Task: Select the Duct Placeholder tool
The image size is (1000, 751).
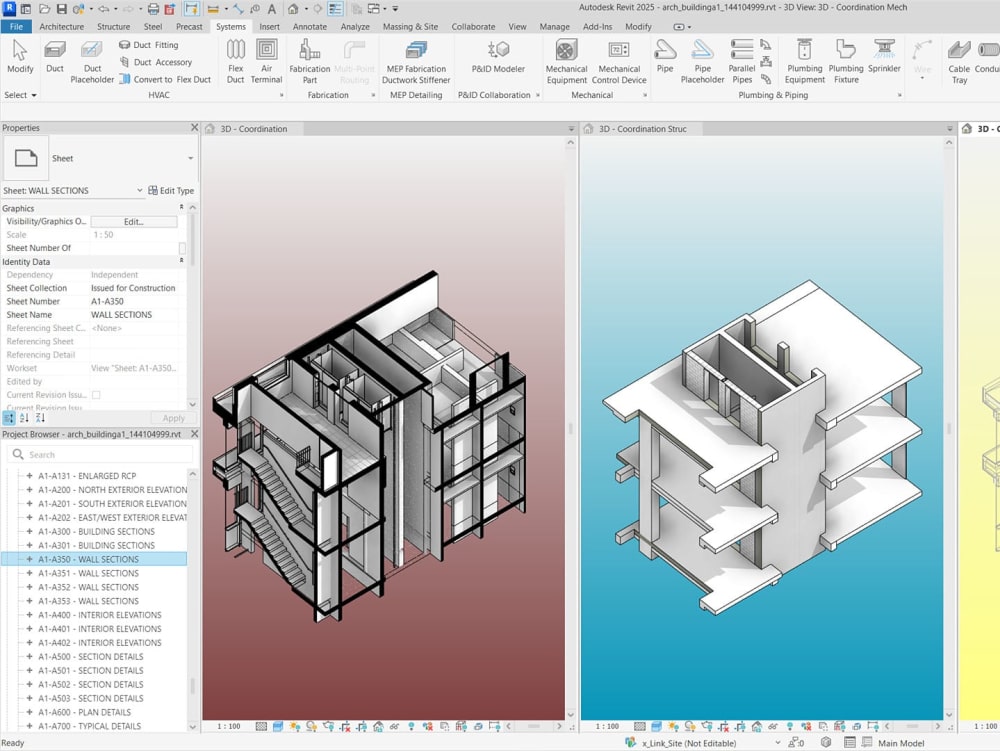Action: click(x=92, y=62)
